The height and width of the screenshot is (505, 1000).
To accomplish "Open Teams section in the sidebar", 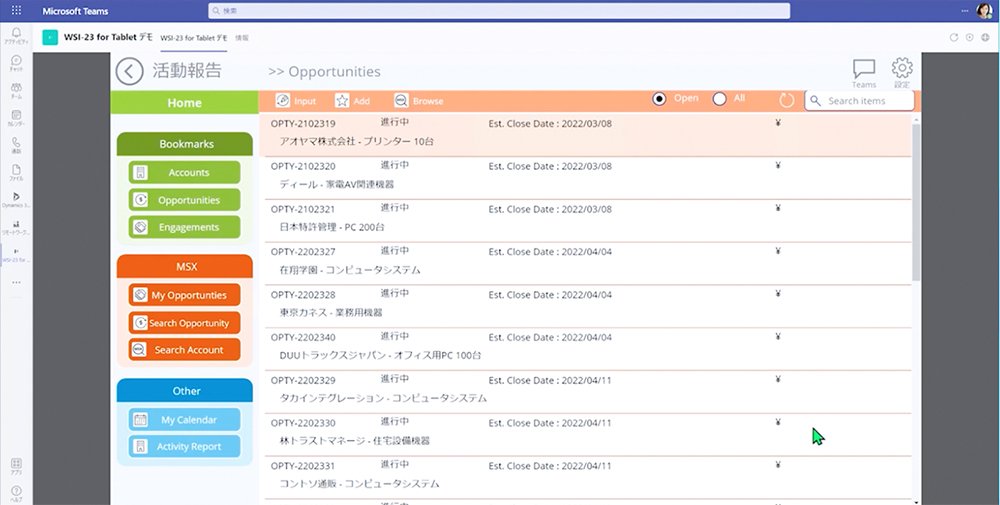I will pyautogui.click(x=17, y=90).
